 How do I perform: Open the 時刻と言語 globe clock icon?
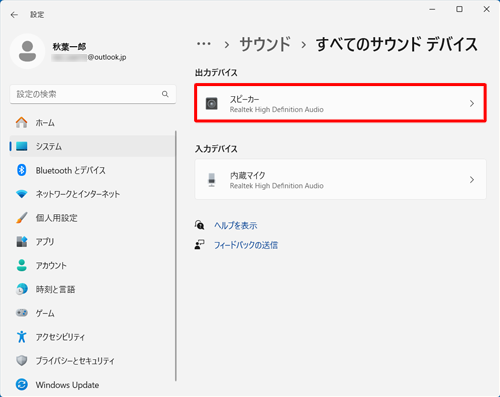(22, 289)
